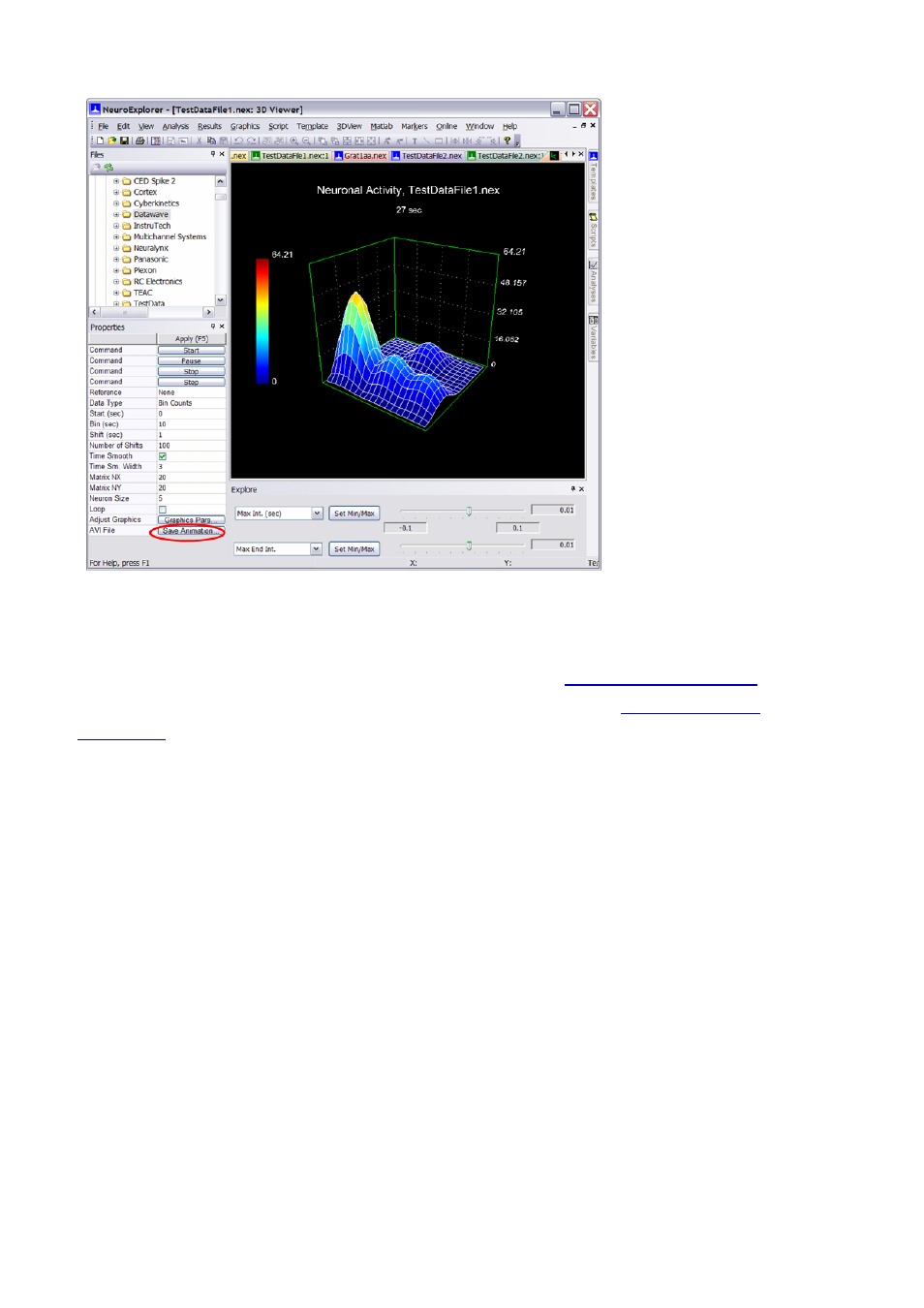Select the Panasonic folder
924x1308 pixels.
(x=150, y=260)
